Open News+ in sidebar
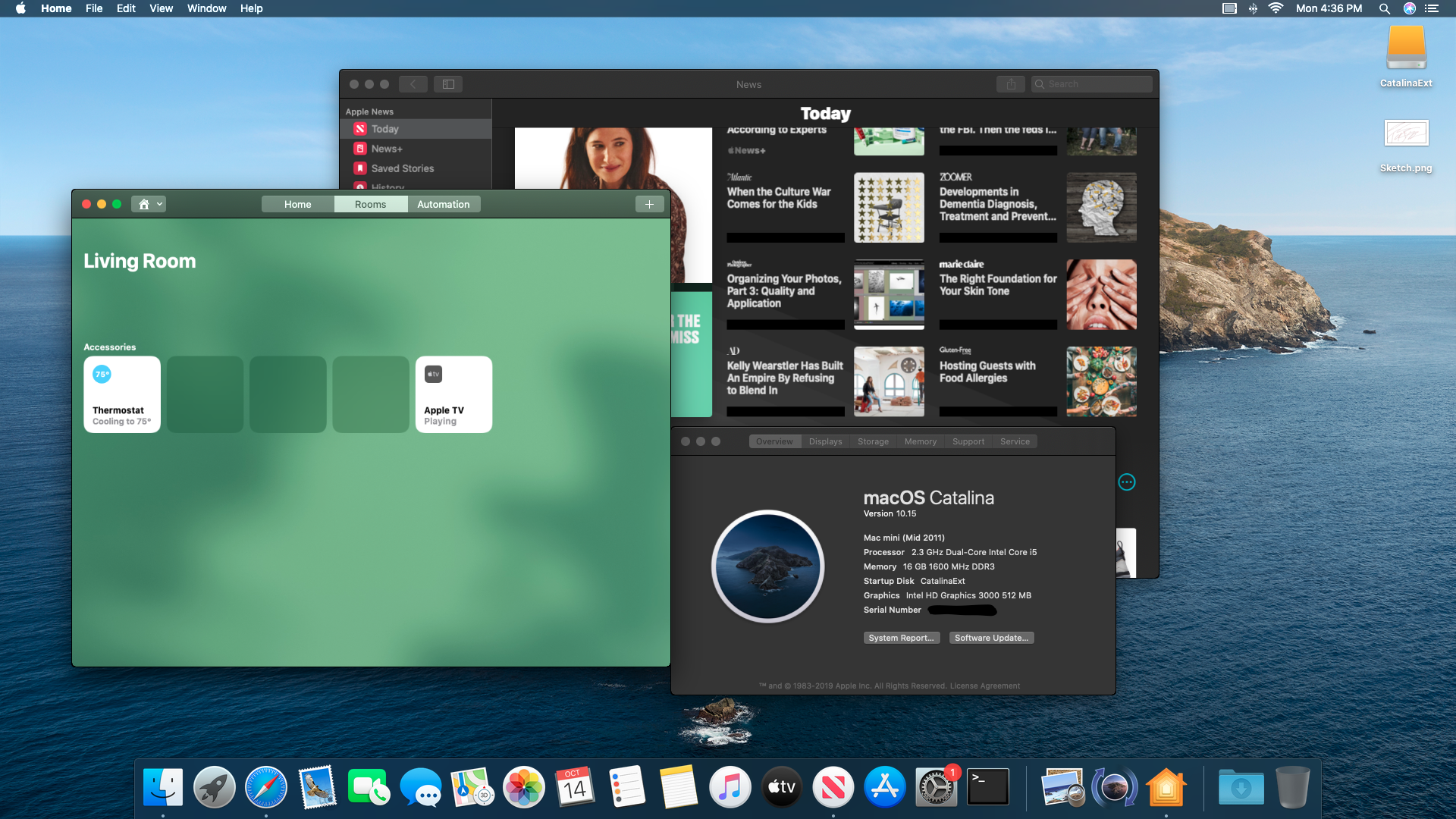The width and height of the screenshot is (1456, 819). 387,149
